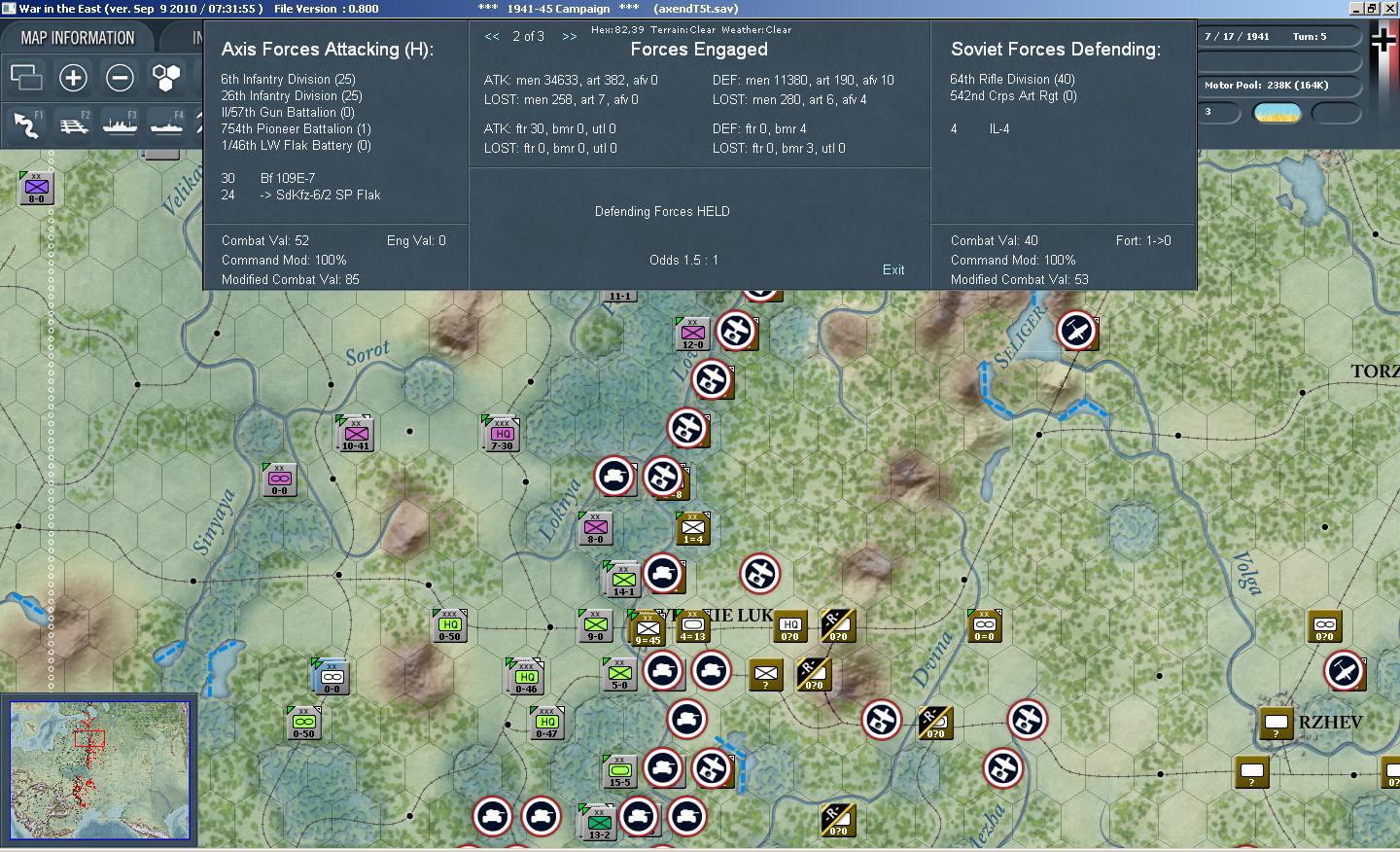Select the 0-50 motorized counter
The height and width of the screenshot is (852, 1400).
[x=303, y=723]
